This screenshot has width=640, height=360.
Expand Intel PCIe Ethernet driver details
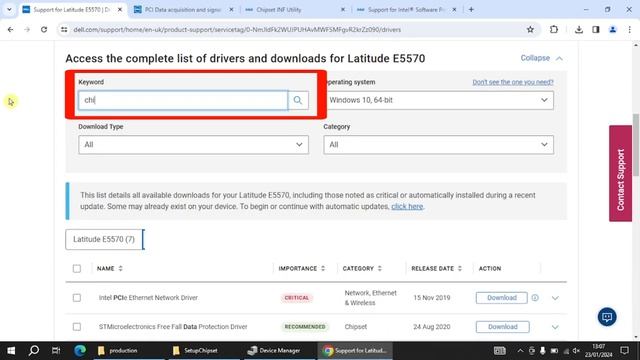(555, 298)
